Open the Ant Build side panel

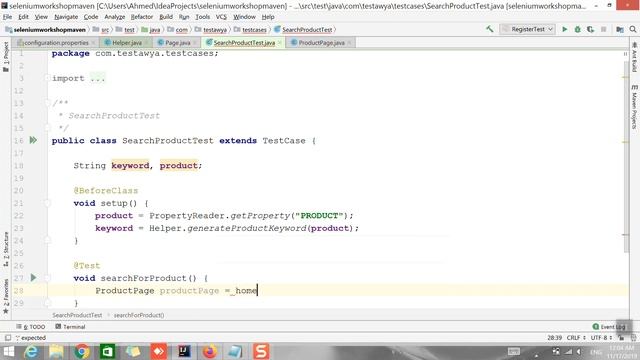634,57
